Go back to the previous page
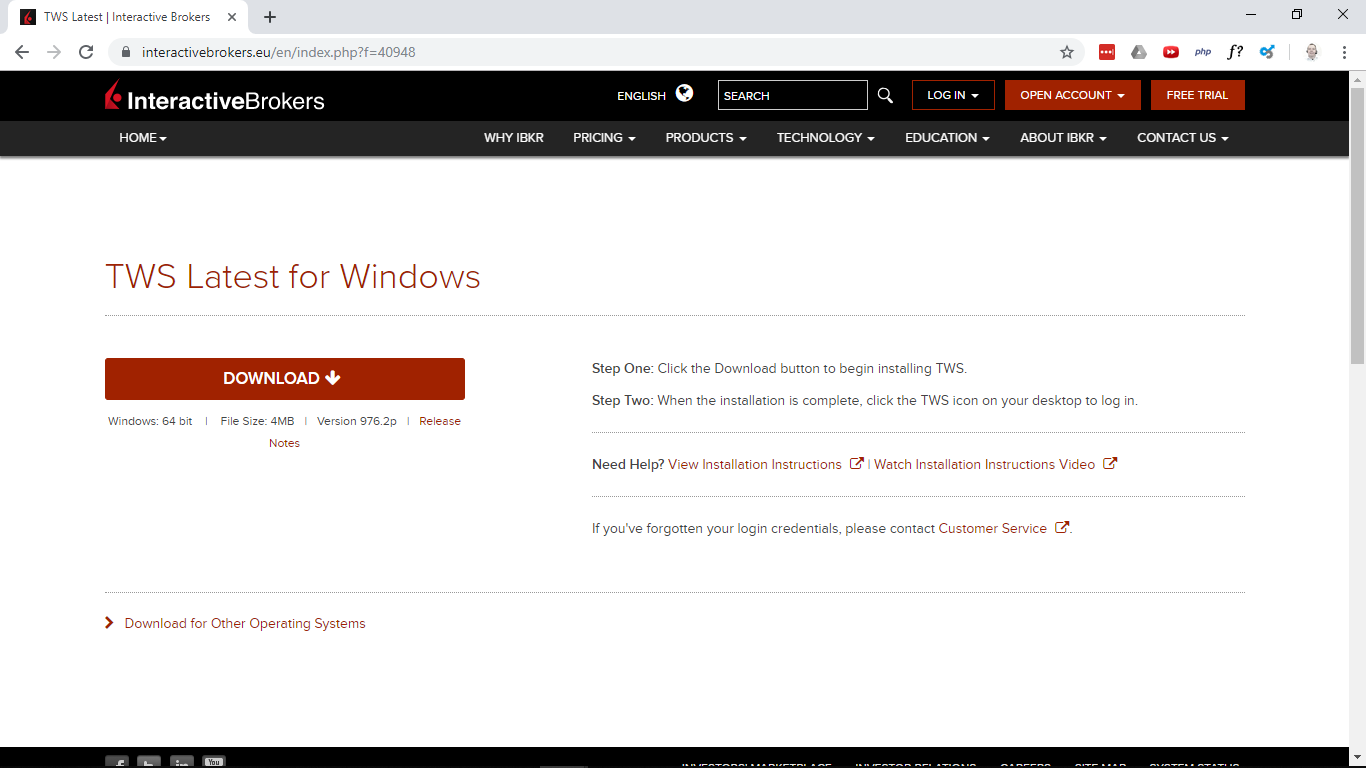This screenshot has width=1366, height=768. (22, 52)
